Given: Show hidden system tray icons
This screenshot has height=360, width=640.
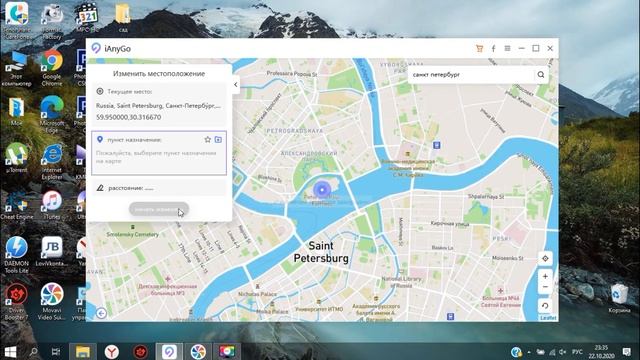Looking at the screenshot, I should [529, 351].
